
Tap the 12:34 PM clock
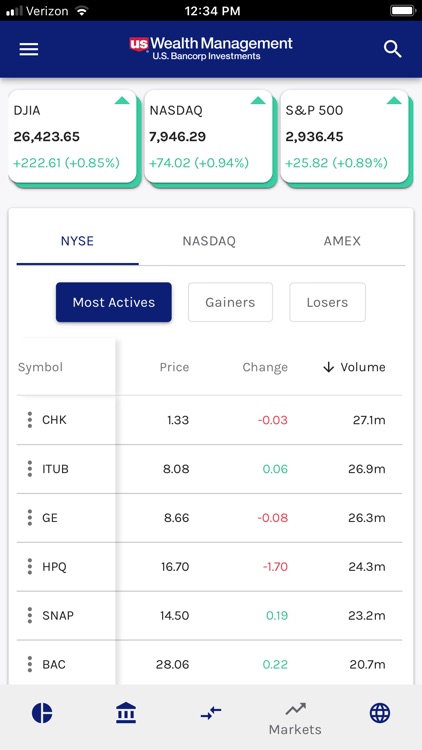pyautogui.click(x=212, y=11)
